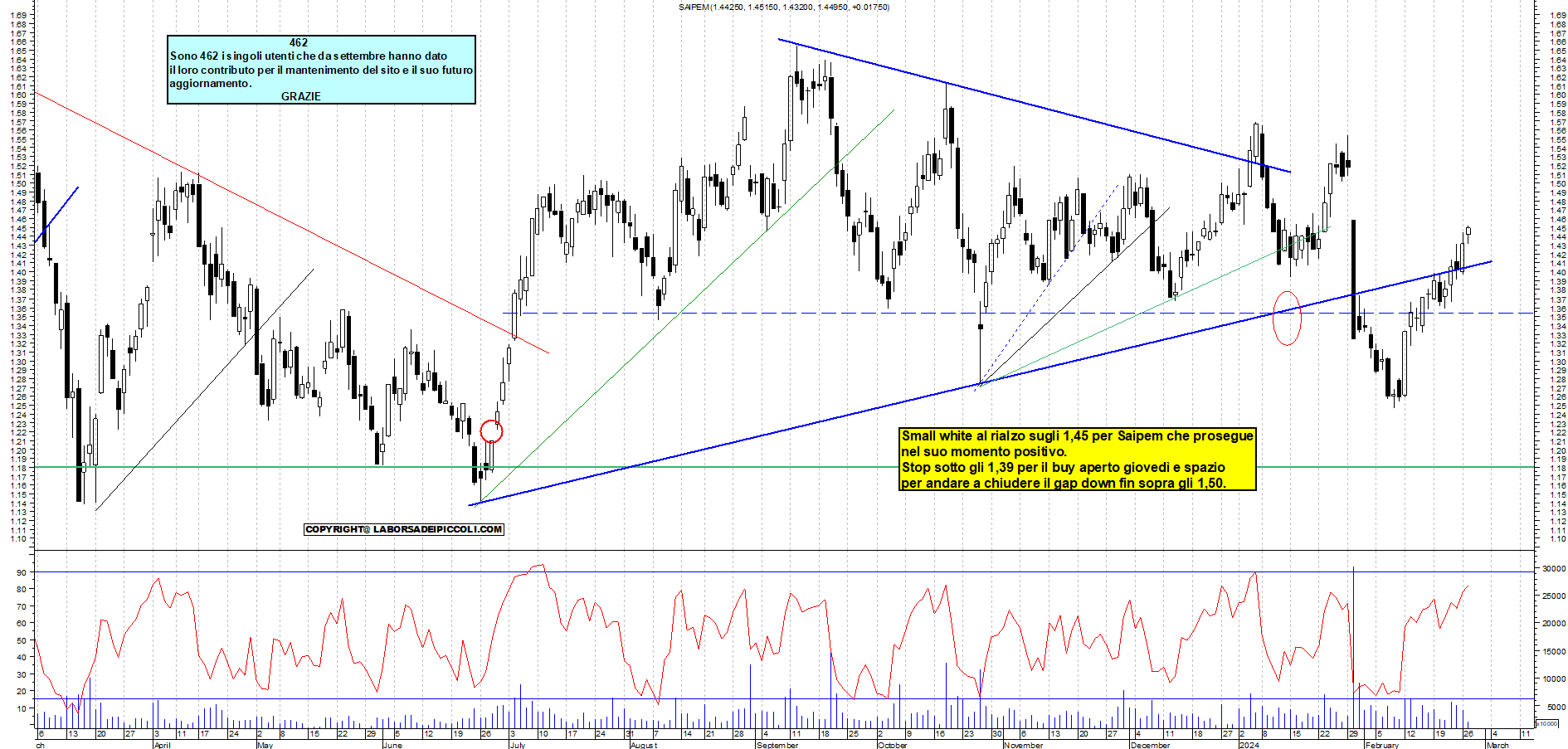This screenshot has width=1568, height=749.
Task: Click the '90' oscillator scale label
Action: (20, 573)
